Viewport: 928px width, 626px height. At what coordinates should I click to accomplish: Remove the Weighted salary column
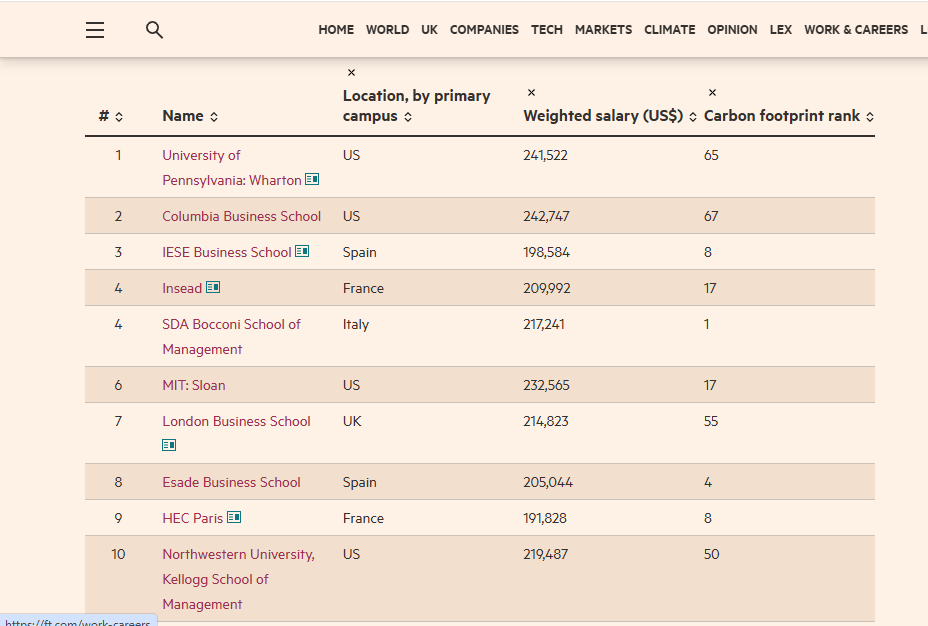(531, 92)
